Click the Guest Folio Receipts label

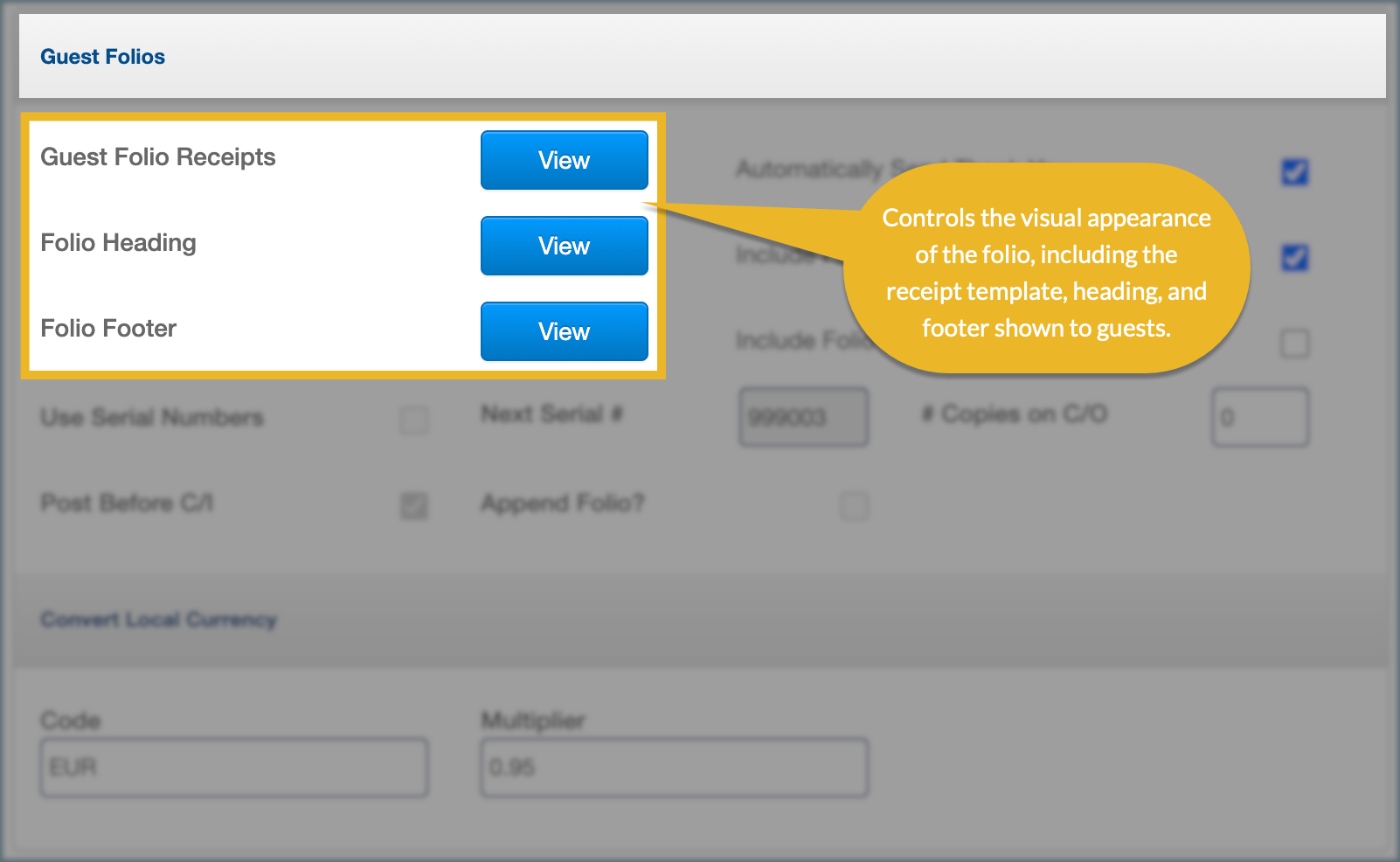(158, 157)
